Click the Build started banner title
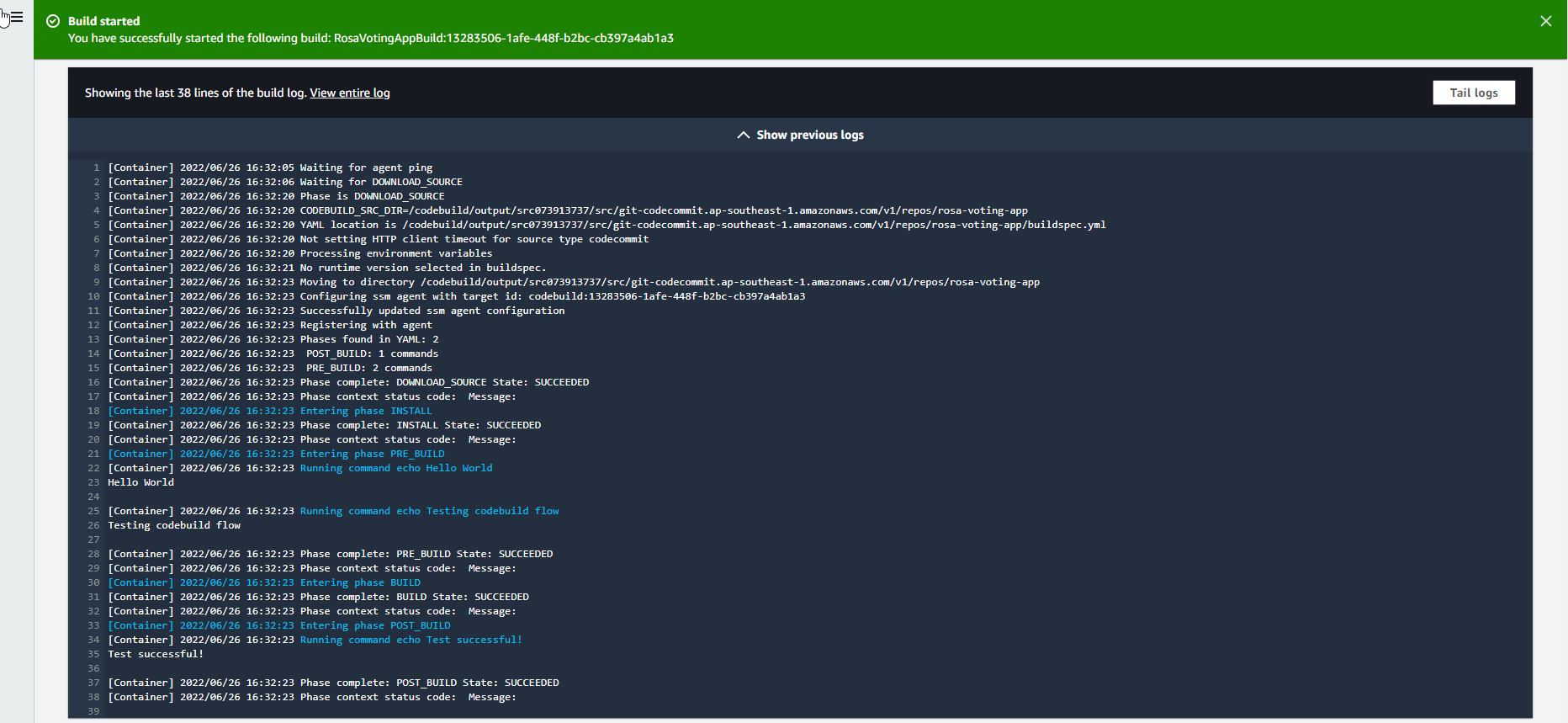This screenshot has height=723, width=1568. point(103,21)
